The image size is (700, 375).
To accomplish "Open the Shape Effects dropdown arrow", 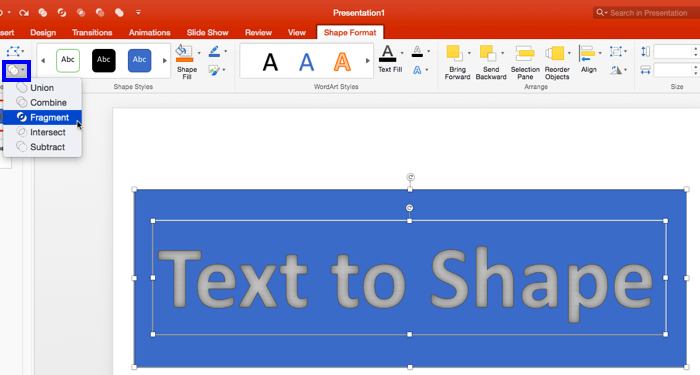I will [224, 70].
